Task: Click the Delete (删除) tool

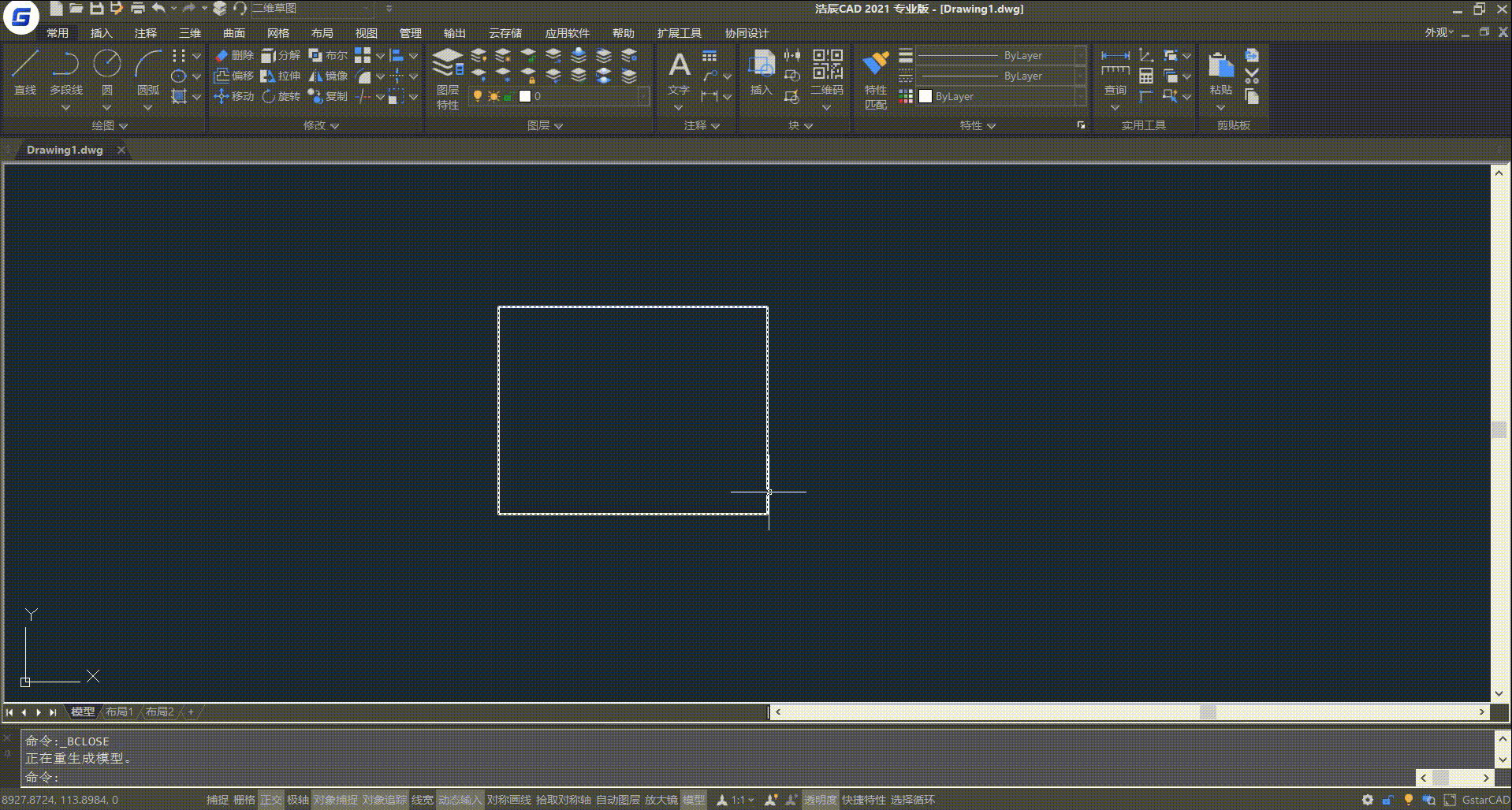Action: tap(234, 55)
